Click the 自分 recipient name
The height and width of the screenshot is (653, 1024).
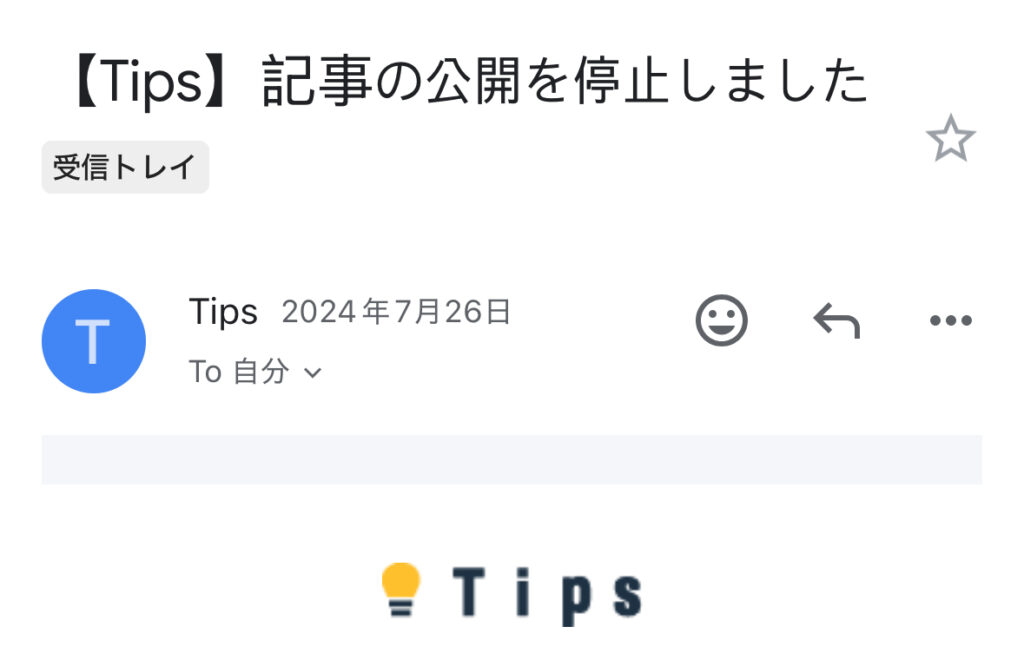(261, 372)
